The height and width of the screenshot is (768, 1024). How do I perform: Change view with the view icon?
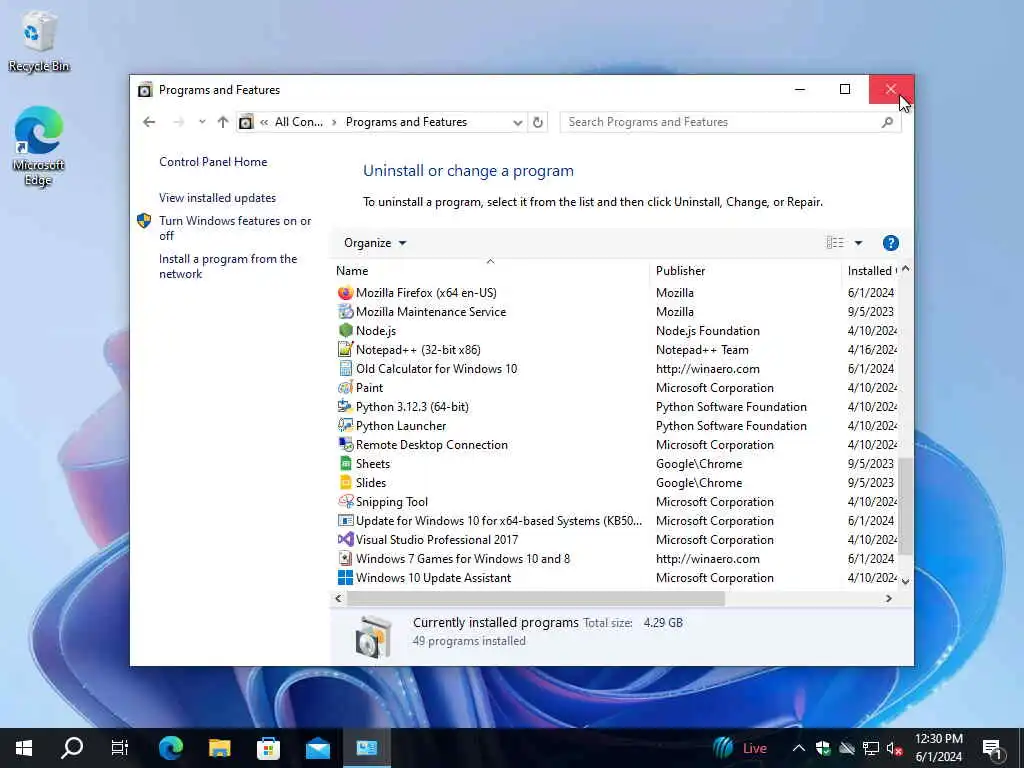pos(835,243)
